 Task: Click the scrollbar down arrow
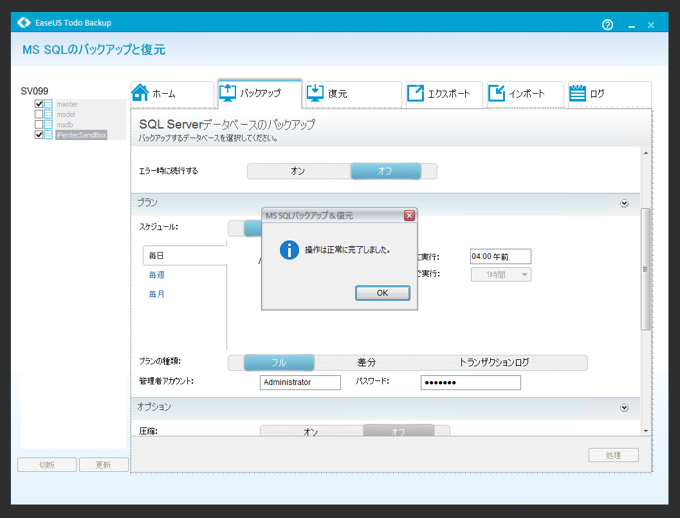645,431
